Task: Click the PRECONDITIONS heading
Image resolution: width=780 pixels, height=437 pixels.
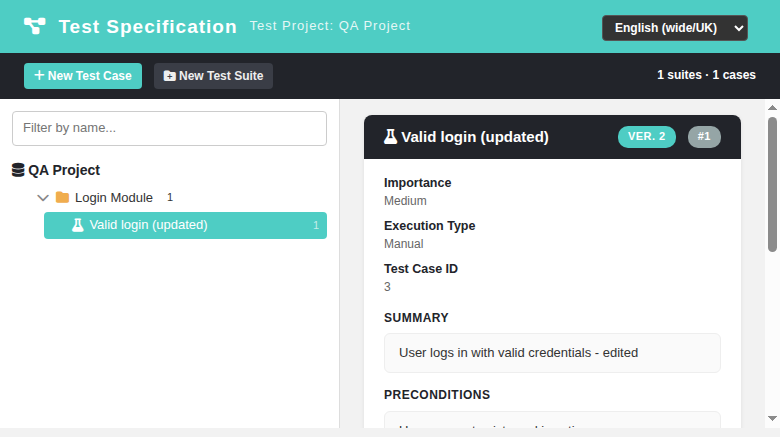Action: pyautogui.click(x=437, y=395)
